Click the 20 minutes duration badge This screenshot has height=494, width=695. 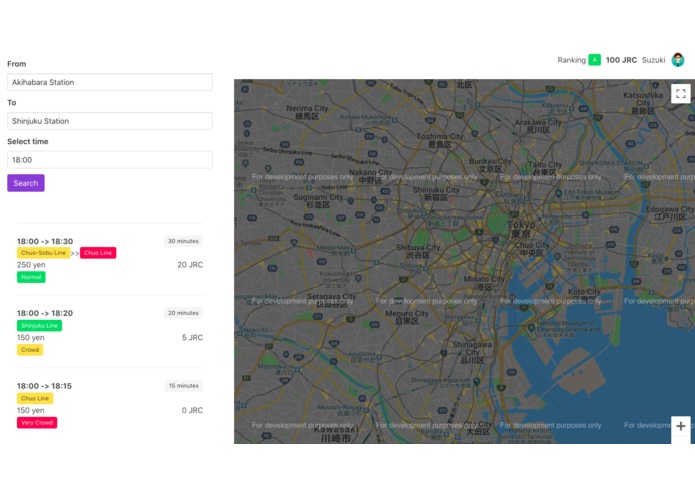point(183,313)
